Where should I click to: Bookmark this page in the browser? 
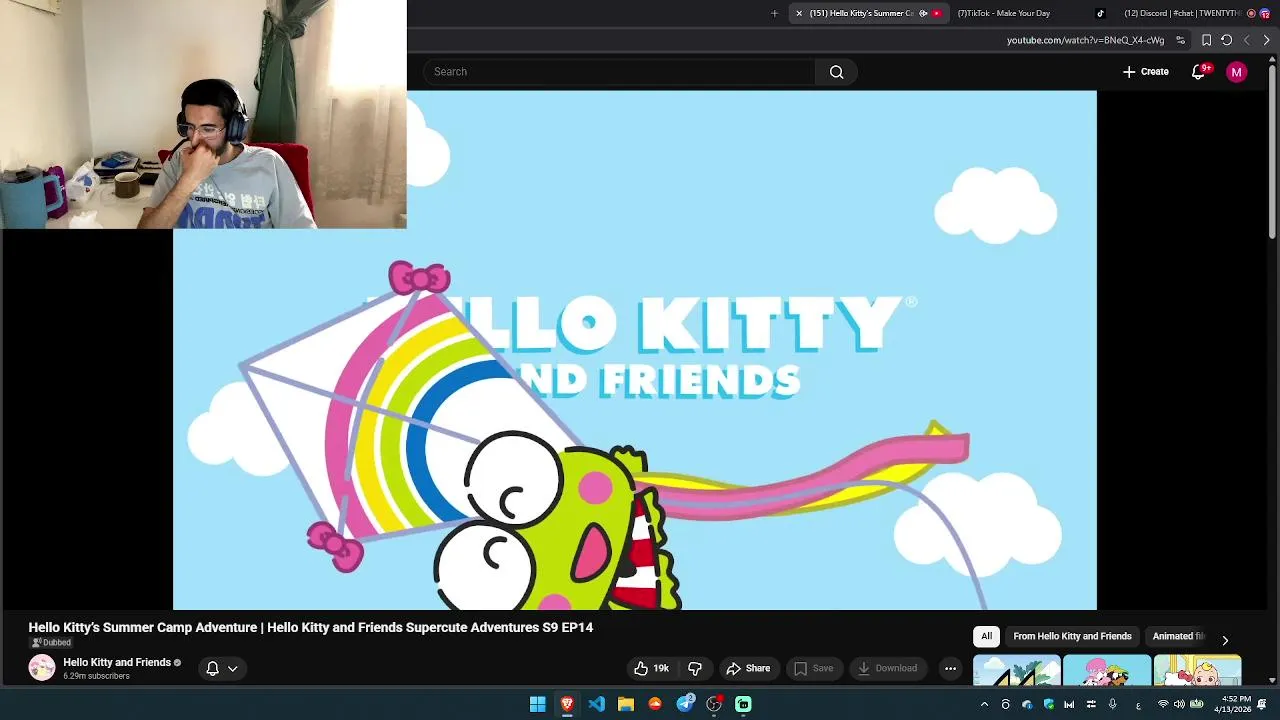click(x=1206, y=40)
